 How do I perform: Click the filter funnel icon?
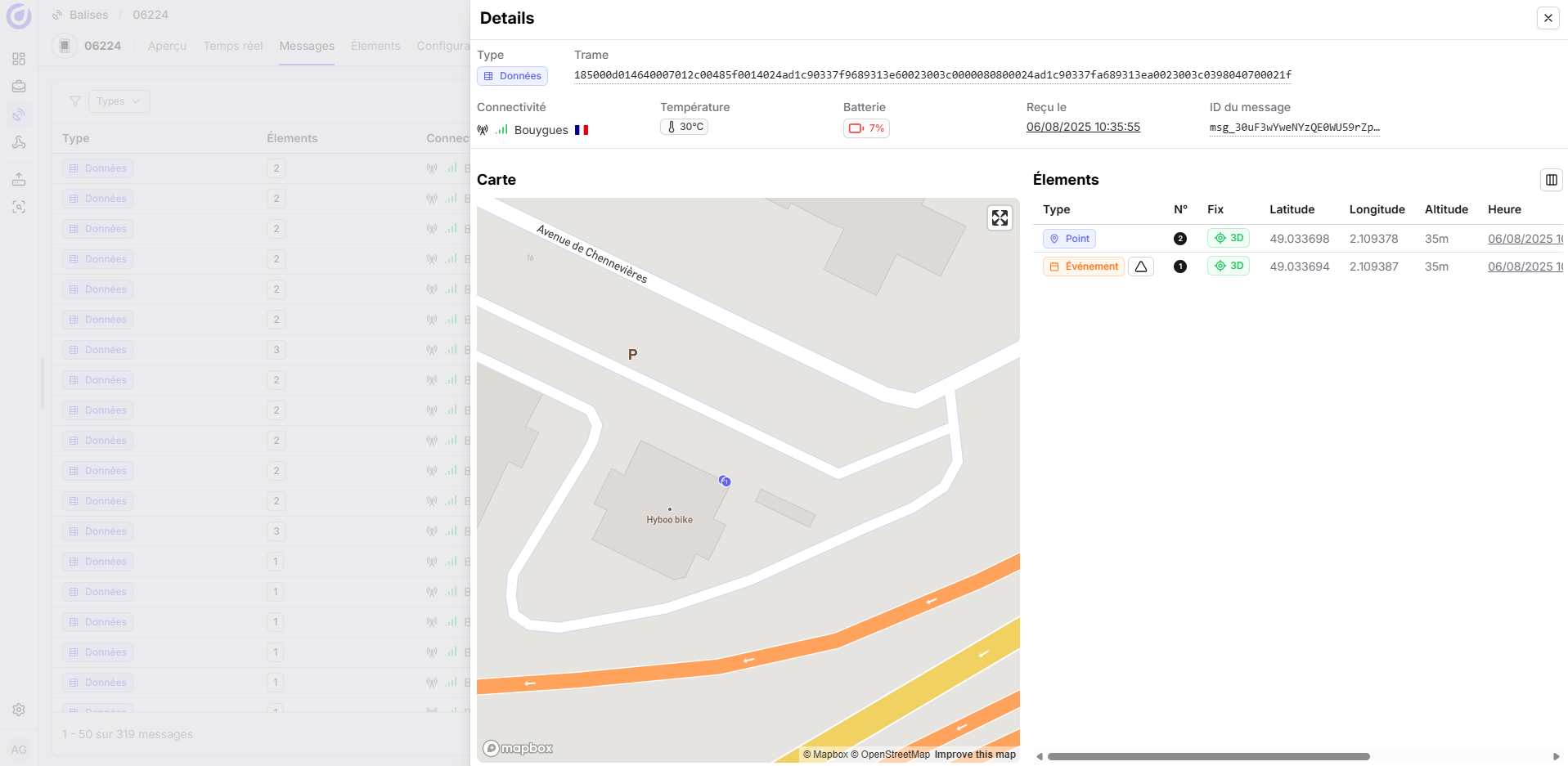75,101
